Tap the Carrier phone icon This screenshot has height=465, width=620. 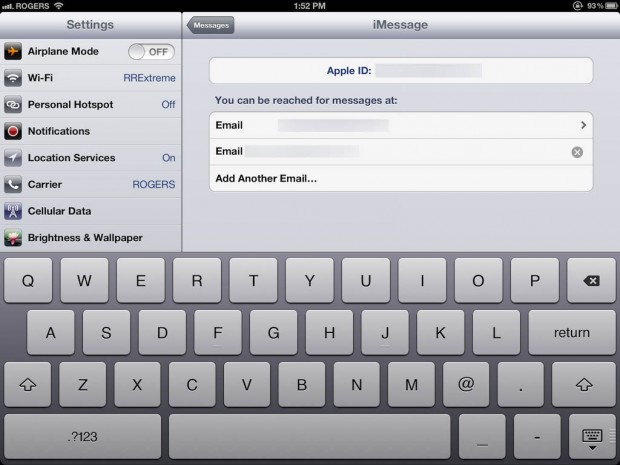[x=13, y=184]
